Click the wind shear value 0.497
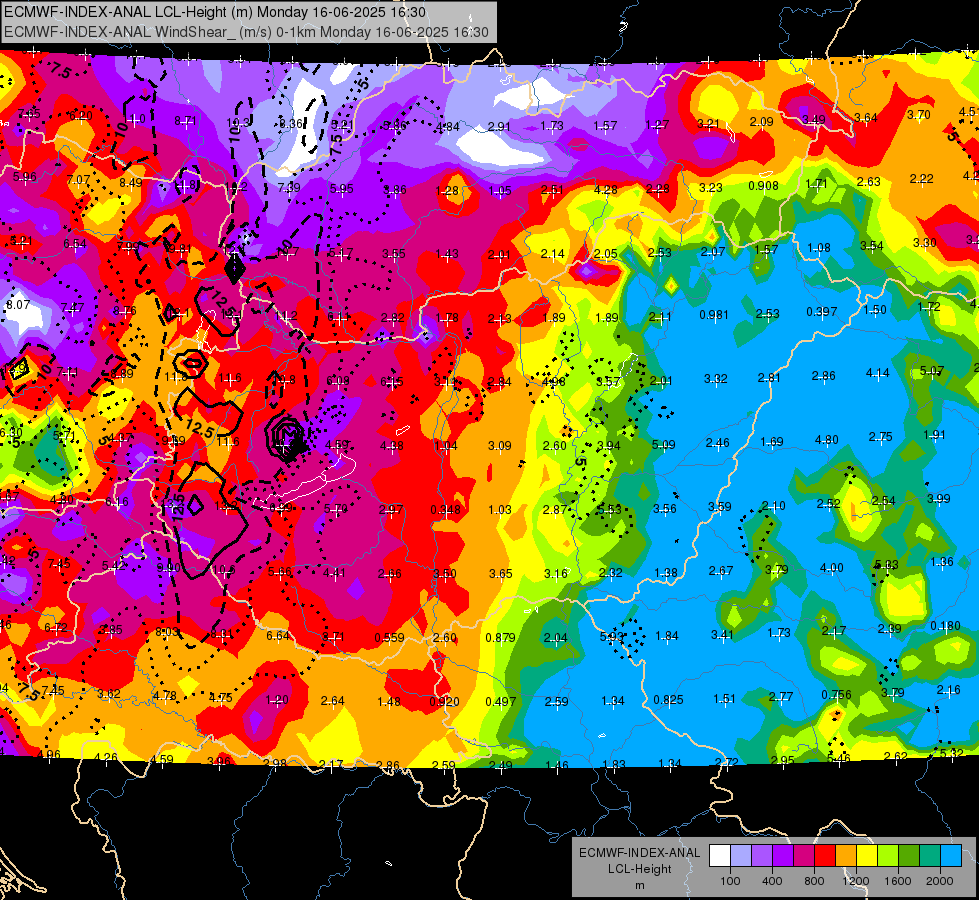This screenshot has width=979, height=900. coord(501,702)
